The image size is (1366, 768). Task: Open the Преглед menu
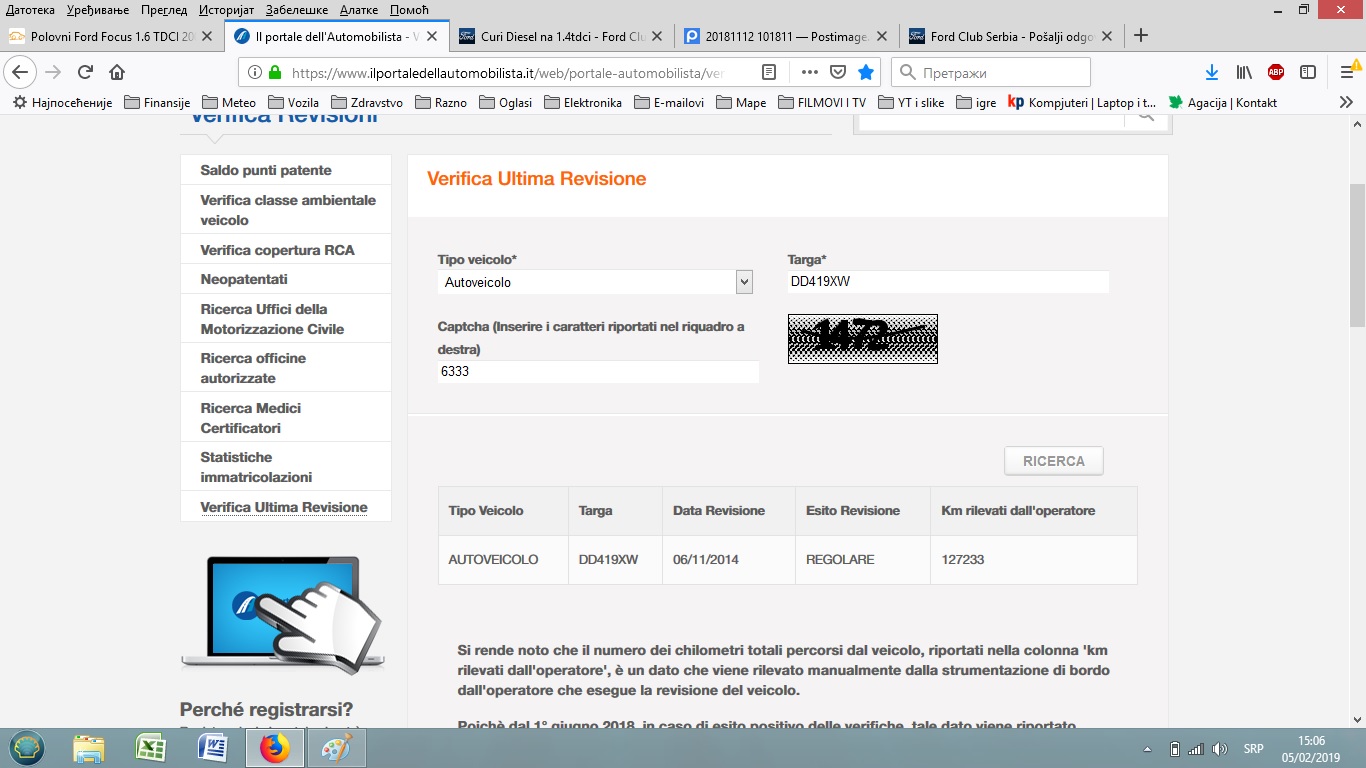[164, 9]
